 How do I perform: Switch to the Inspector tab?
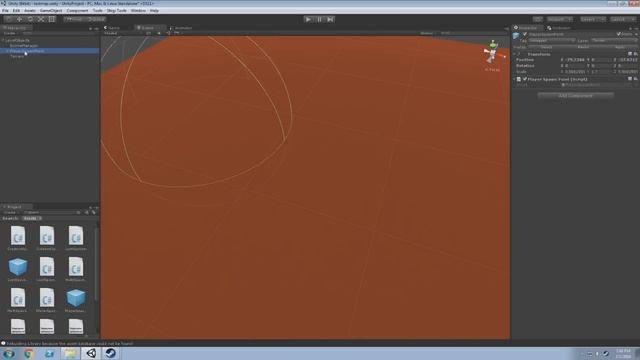[527, 28]
